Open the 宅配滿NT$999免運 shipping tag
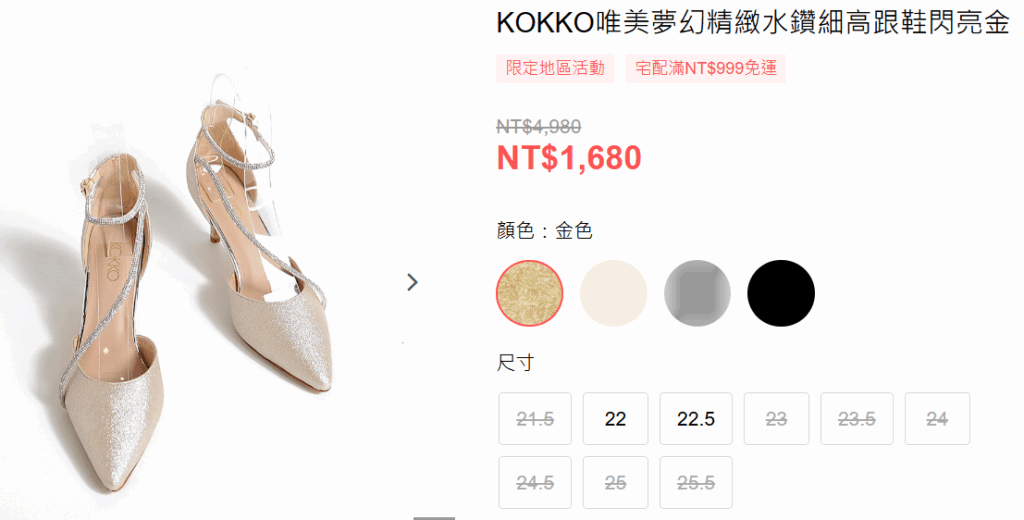This screenshot has width=1024, height=520. click(x=705, y=68)
